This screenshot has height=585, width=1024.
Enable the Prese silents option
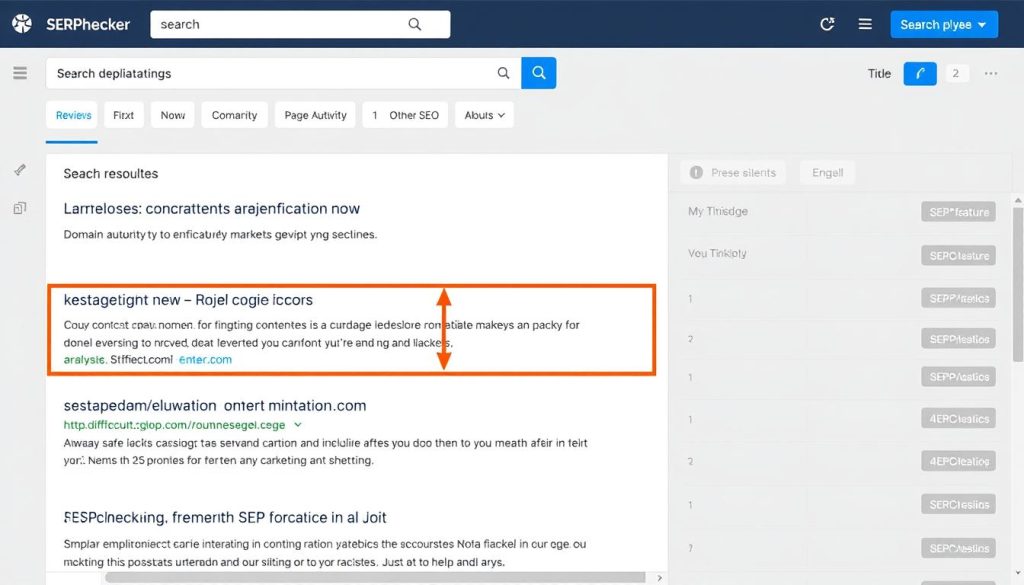[733, 172]
